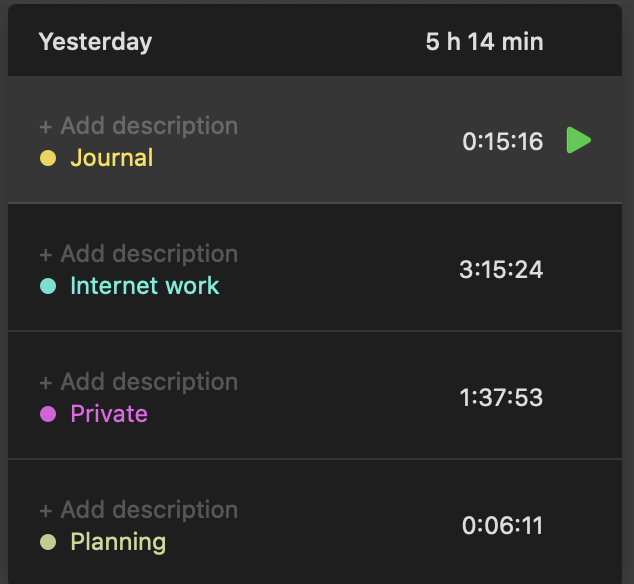Select the Journal project label
The width and height of the screenshot is (634, 584).
pyautogui.click(x=112, y=158)
